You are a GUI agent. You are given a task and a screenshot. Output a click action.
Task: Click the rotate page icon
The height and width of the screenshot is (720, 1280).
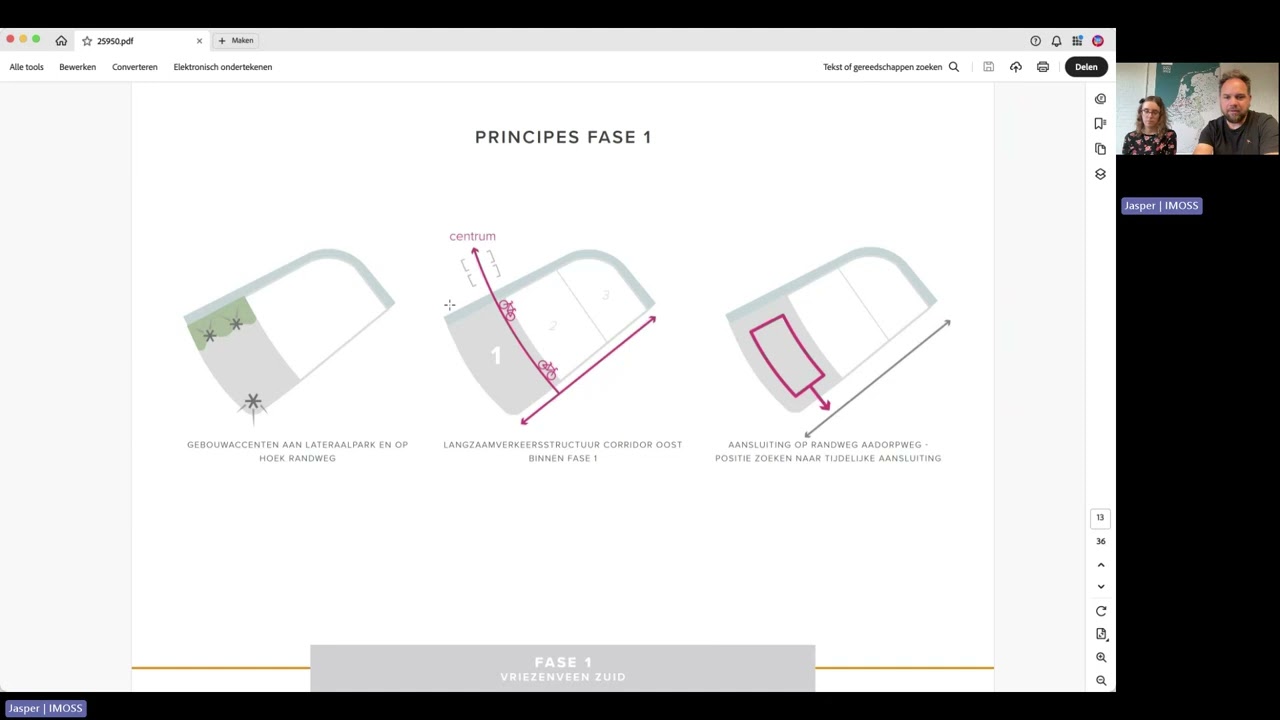pos(1101,611)
